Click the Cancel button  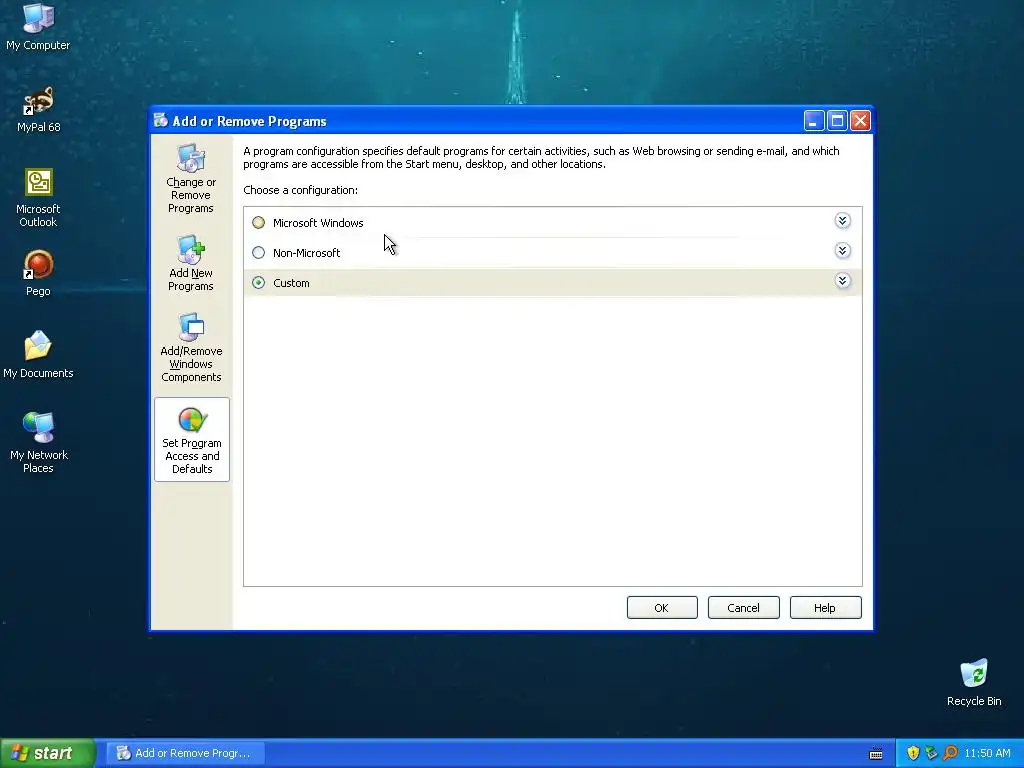743,608
